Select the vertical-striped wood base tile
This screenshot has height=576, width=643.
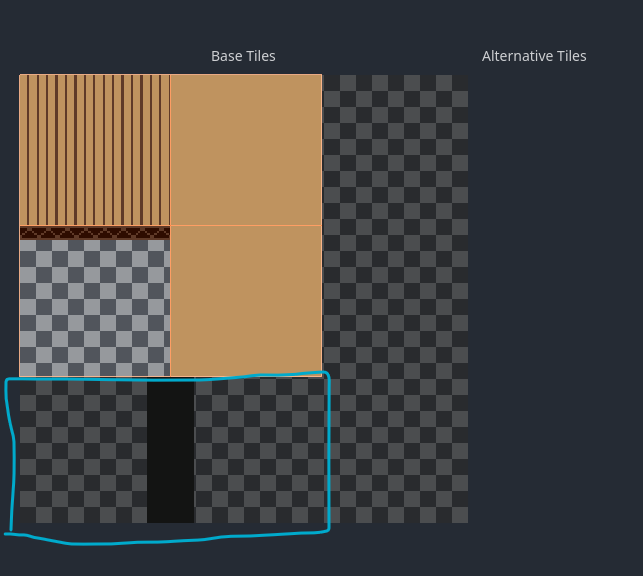[x=95, y=150]
